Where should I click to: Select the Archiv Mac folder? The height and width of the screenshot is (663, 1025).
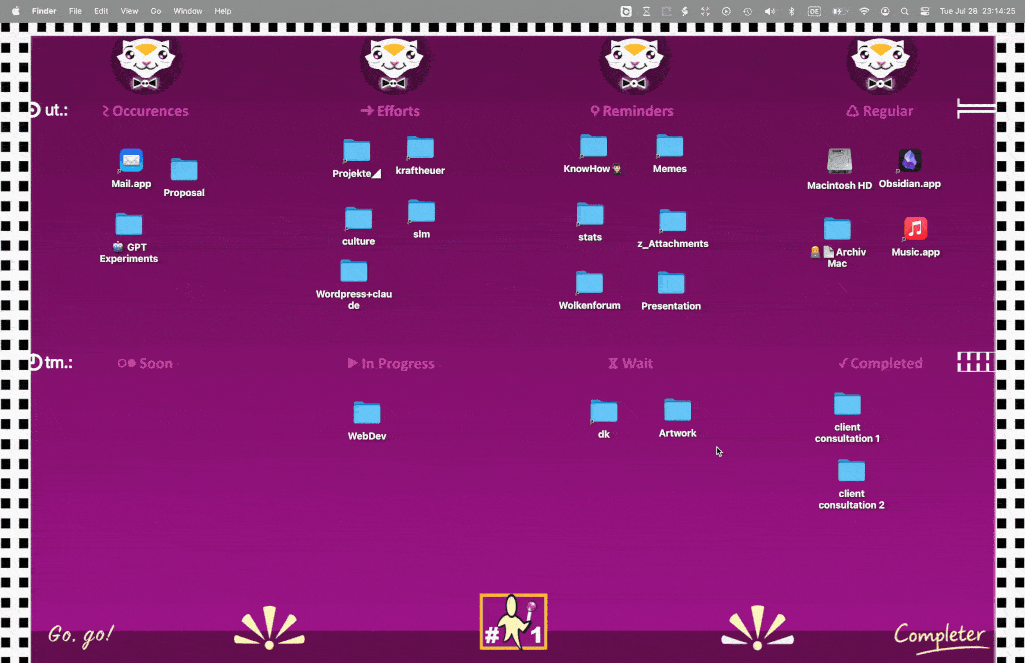pyautogui.click(x=837, y=229)
